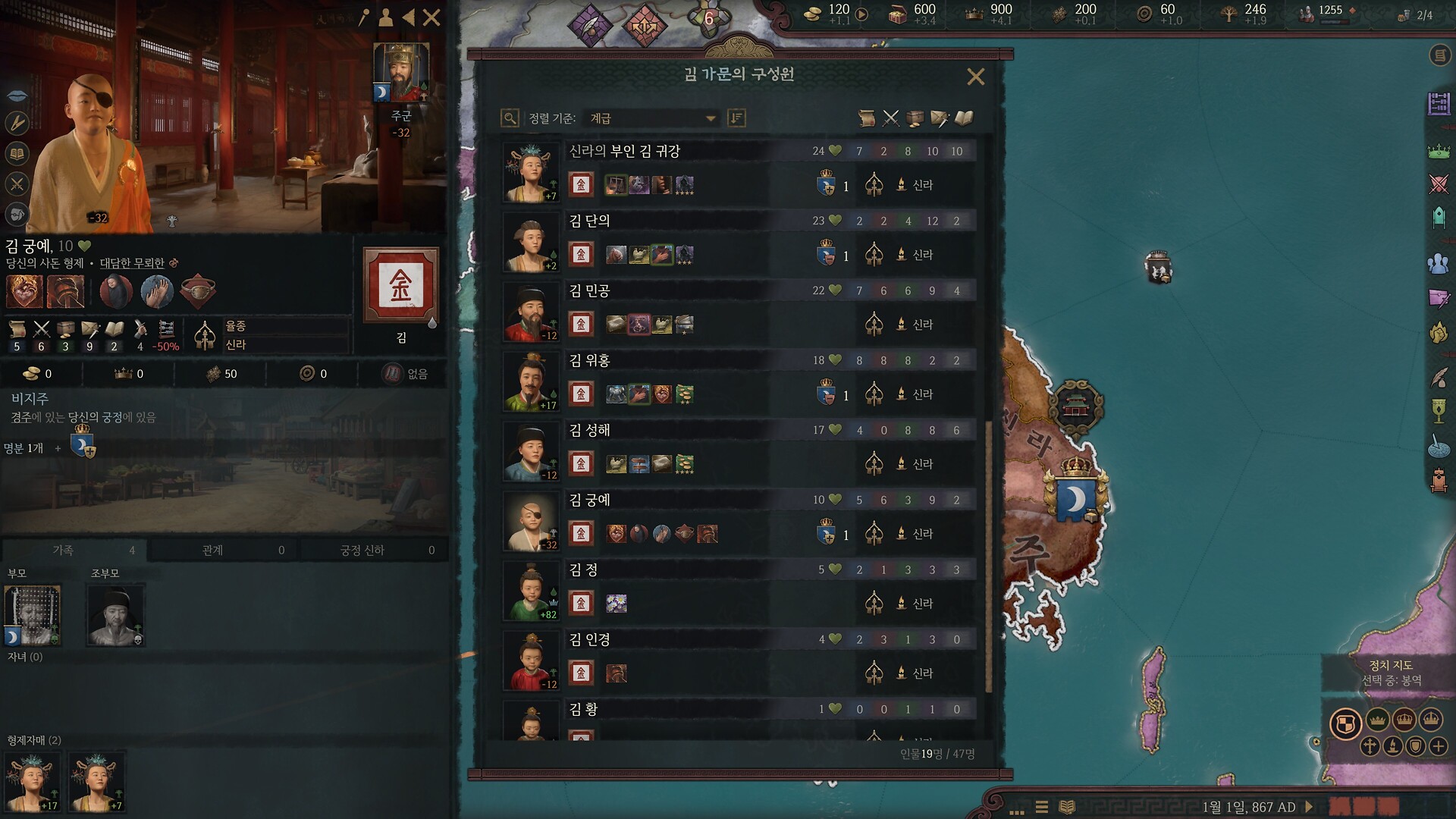
Task: Click 대담한 무뢰한 lifestyle link
Action: 132,263
